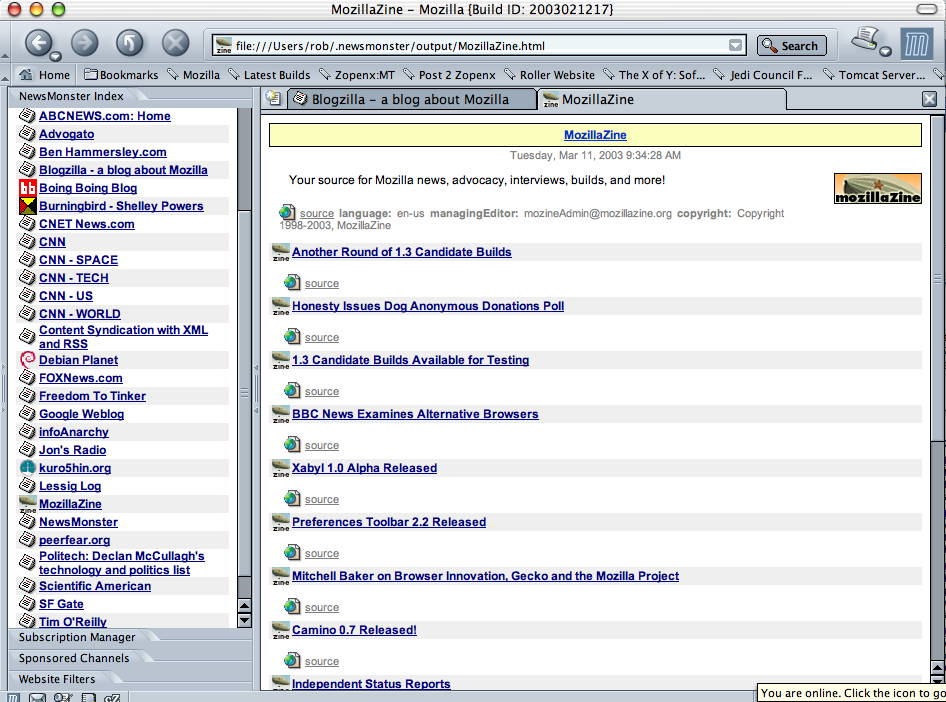Click the MozillaZine blimp icon in the sidebar
Image resolution: width=946 pixels, height=702 pixels.
pos(28,504)
